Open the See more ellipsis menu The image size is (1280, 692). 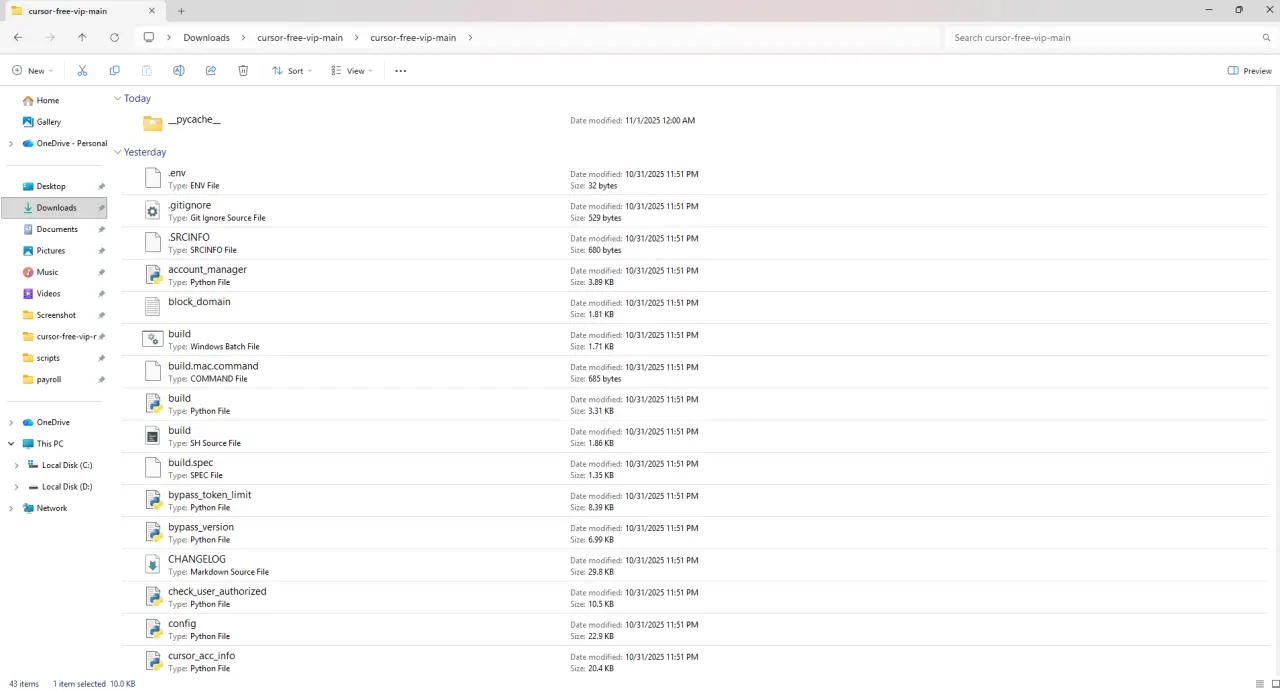click(x=401, y=71)
